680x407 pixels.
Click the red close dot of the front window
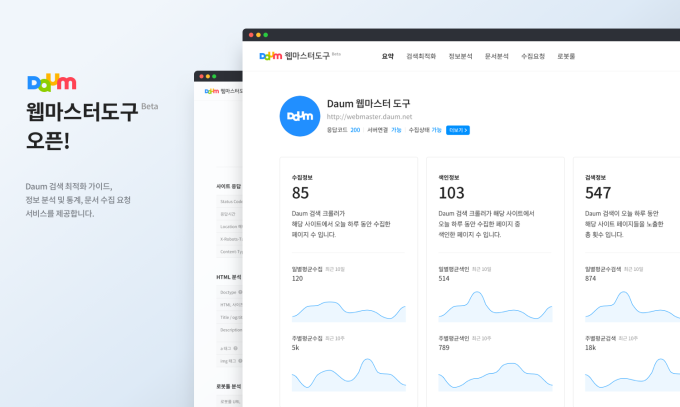(x=251, y=35)
